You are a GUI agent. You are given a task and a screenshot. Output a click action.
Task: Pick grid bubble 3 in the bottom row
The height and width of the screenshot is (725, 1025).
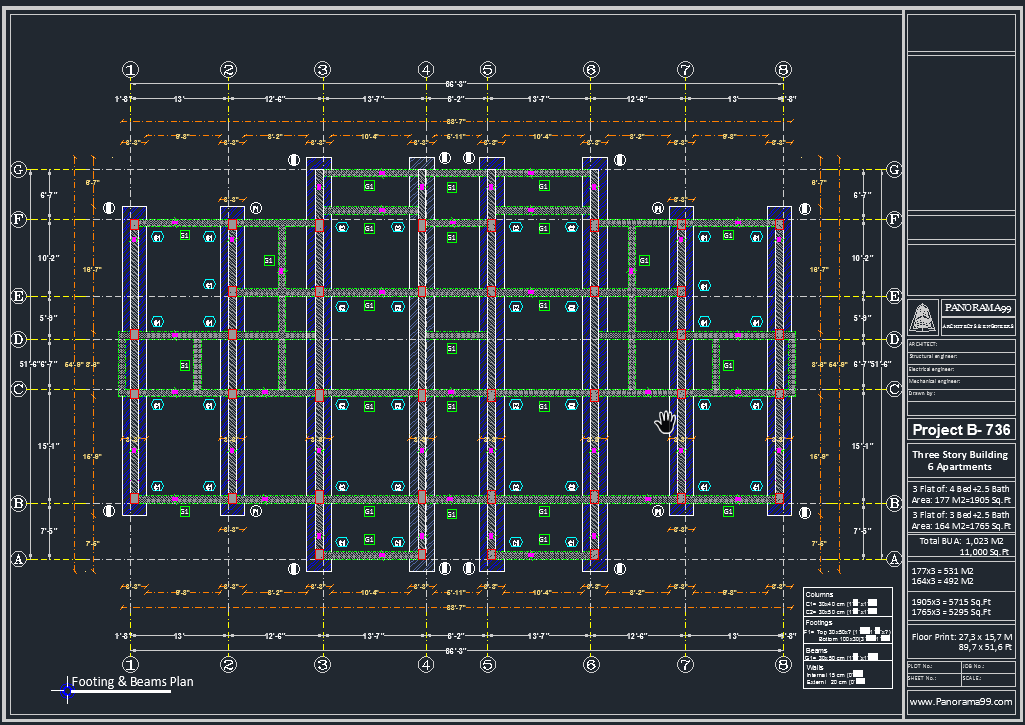coord(322,665)
